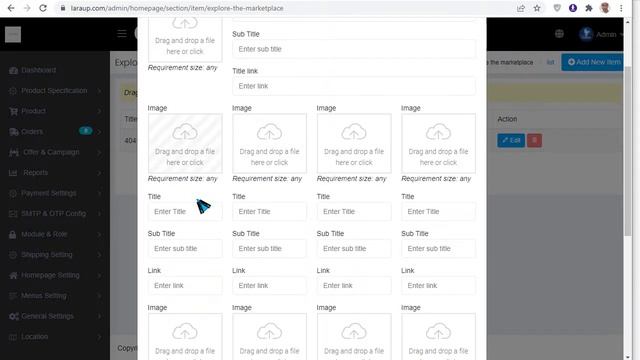640x360 pixels.
Task: Open the shield extension icon
Action: tap(557, 8)
